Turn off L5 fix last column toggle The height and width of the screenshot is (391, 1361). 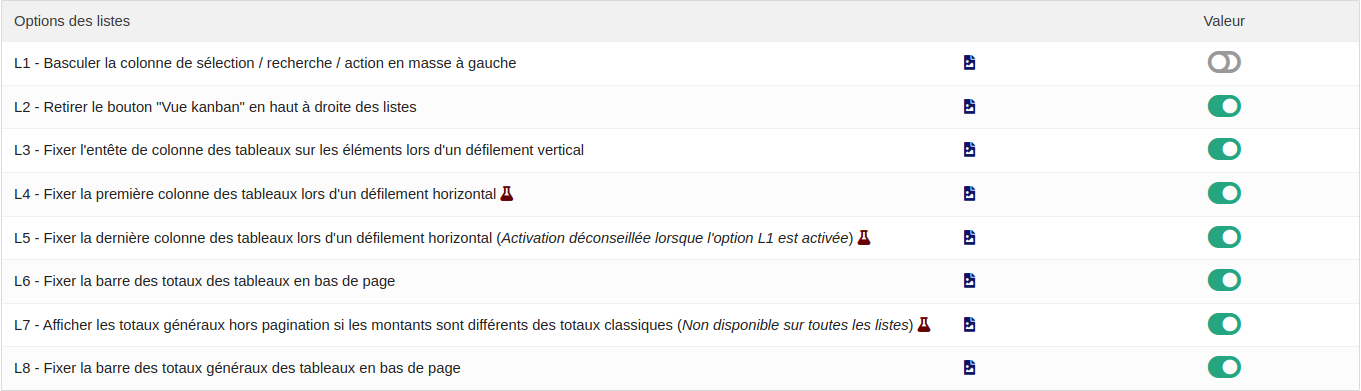click(x=1224, y=237)
